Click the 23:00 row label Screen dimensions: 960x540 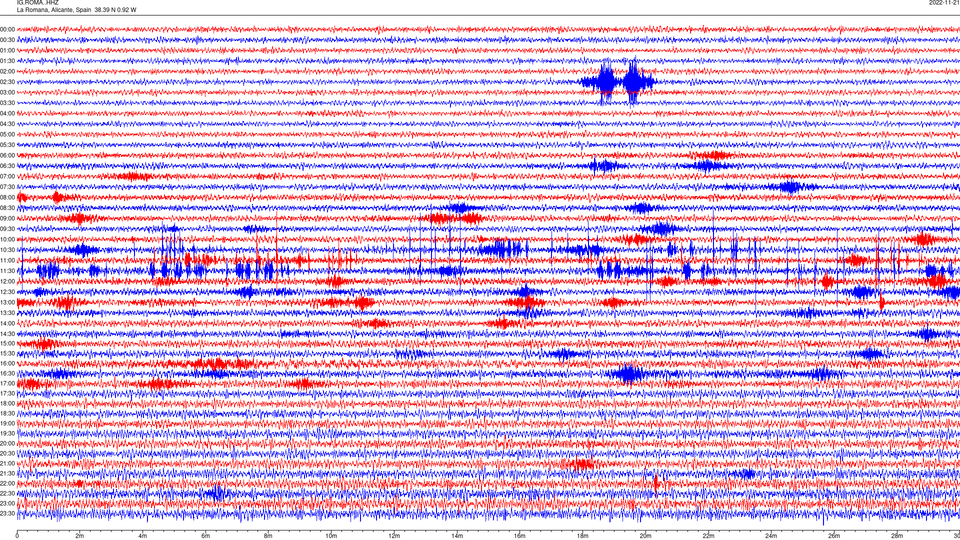[7, 503]
